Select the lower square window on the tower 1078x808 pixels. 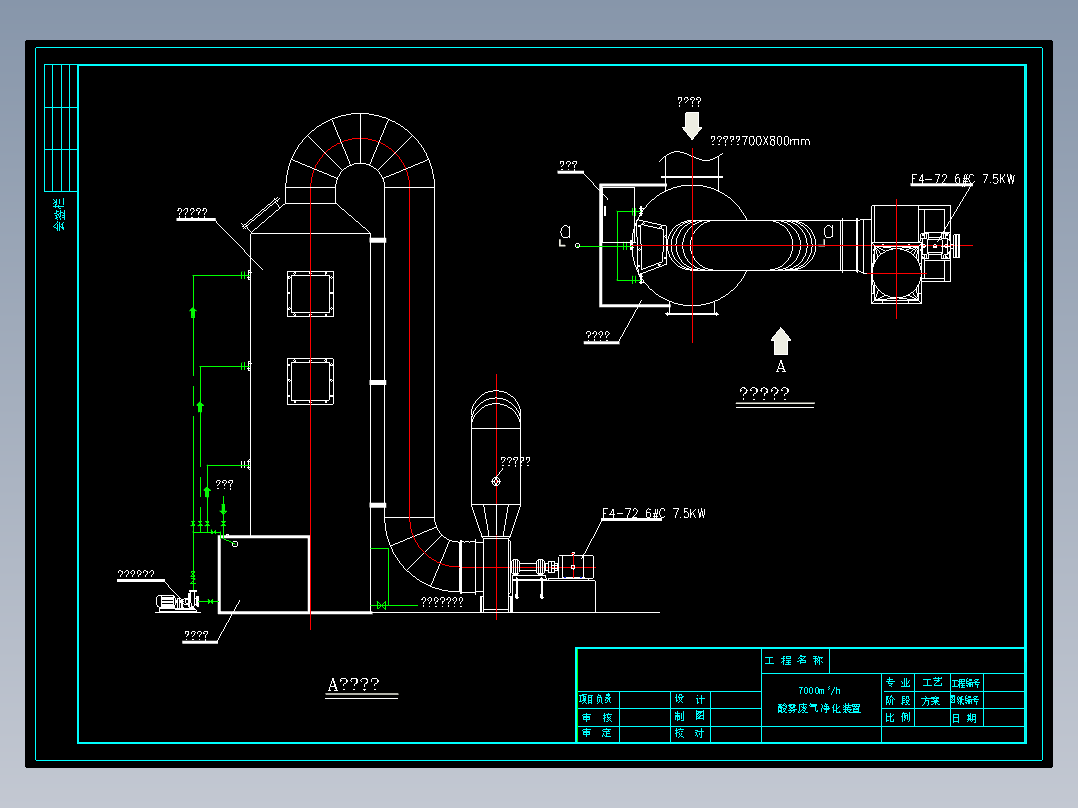(310, 381)
